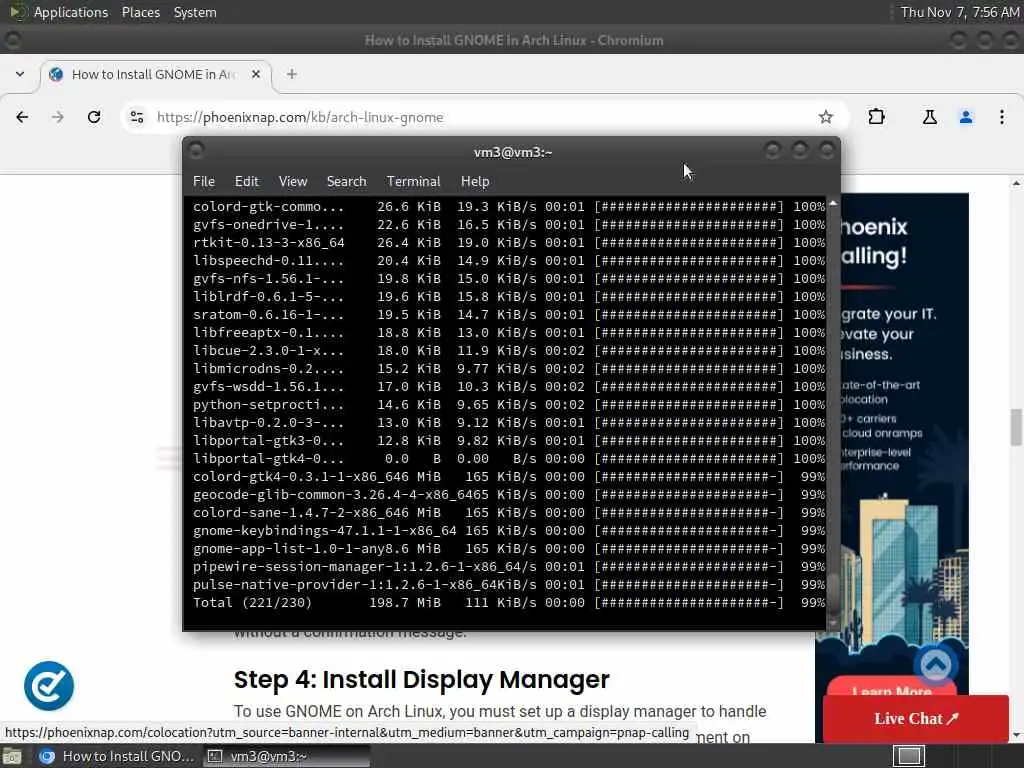Click terminal window title vm3@vm3:~
The image size is (1024, 768).
pos(513,152)
